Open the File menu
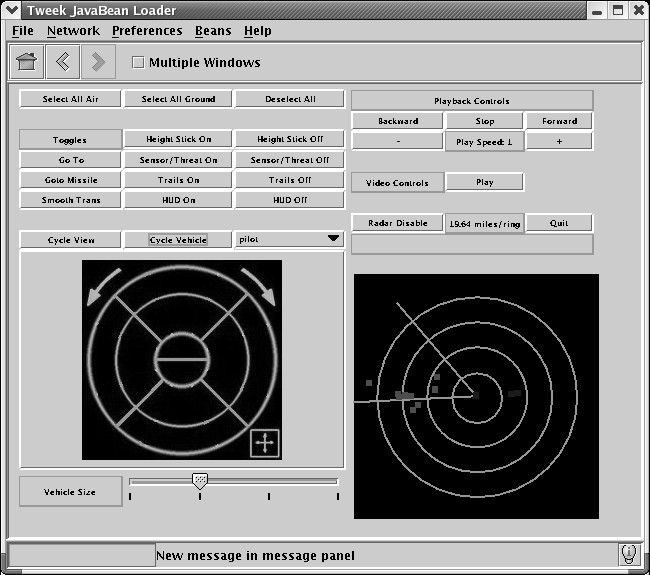The image size is (650, 575). coord(23,31)
